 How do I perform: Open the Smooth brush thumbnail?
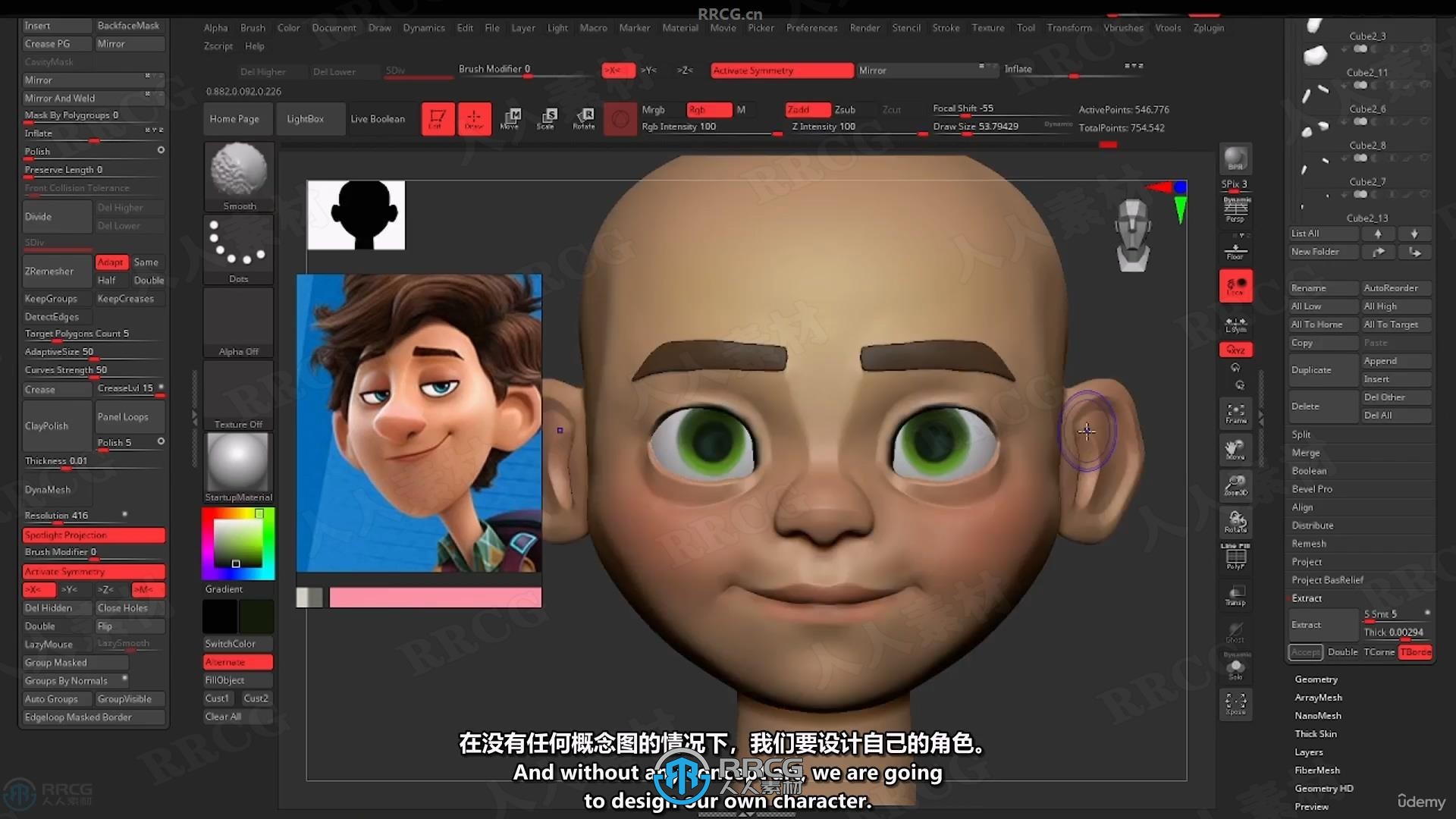coord(239,177)
